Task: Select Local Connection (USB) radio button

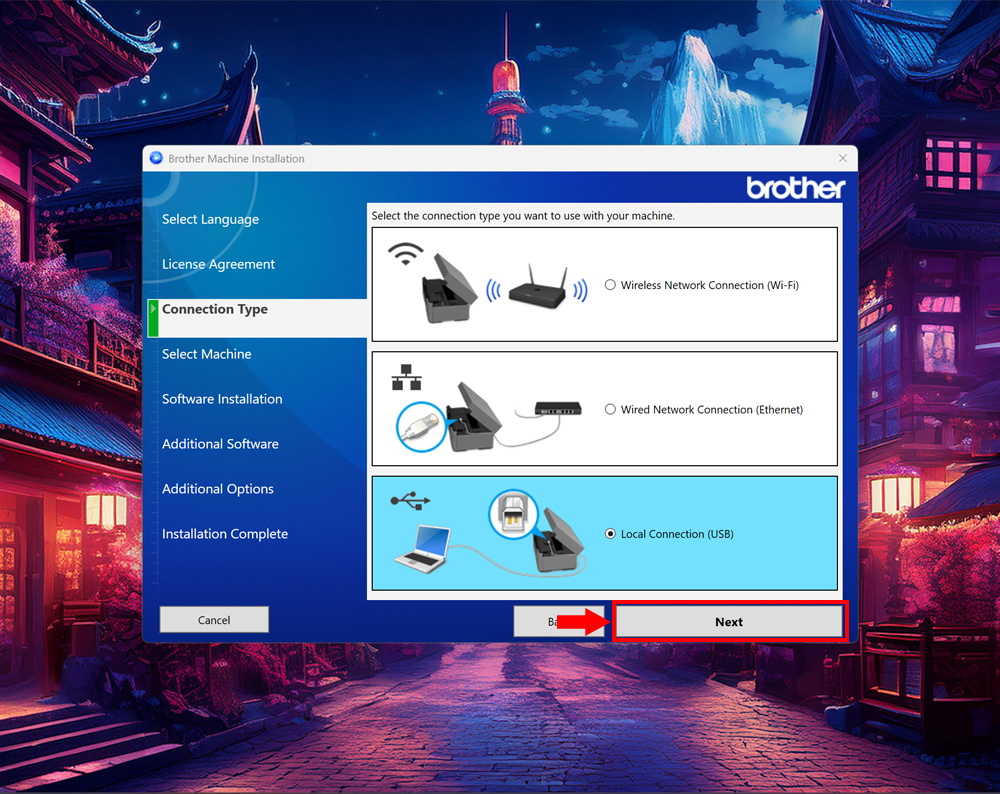Action: 610,534
